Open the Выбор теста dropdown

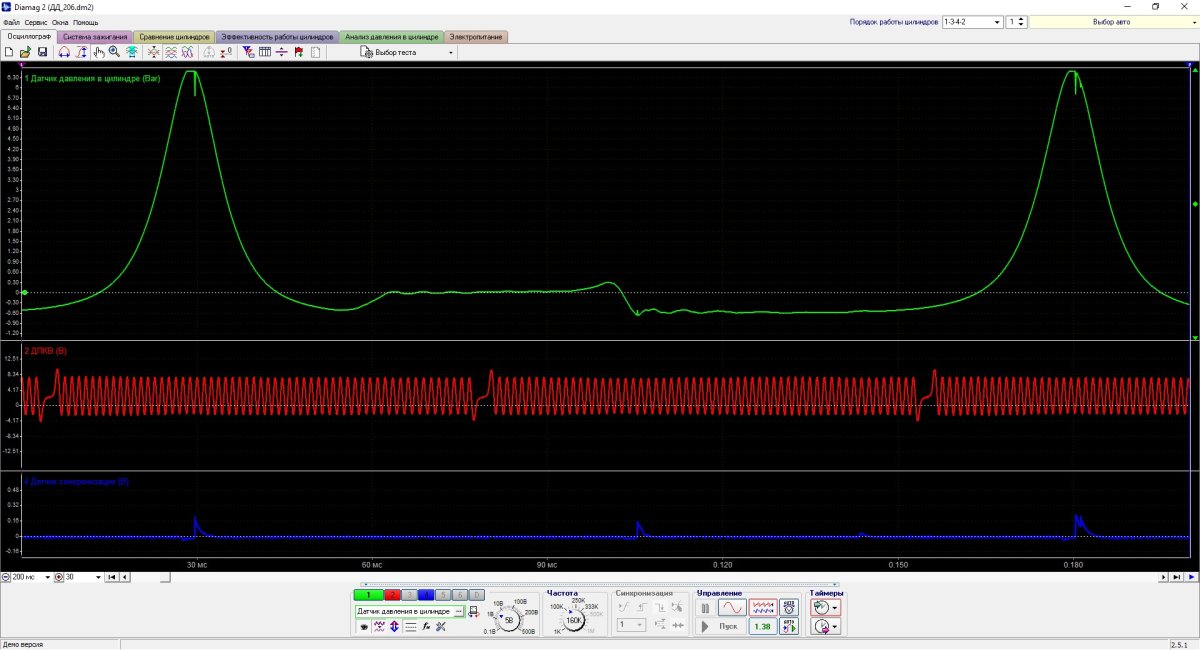pyautogui.click(x=407, y=52)
